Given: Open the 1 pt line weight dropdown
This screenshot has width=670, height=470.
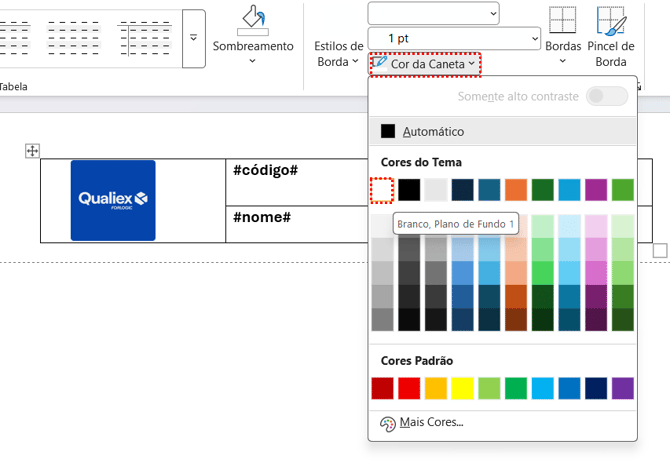Looking at the screenshot, I should (x=453, y=38).
